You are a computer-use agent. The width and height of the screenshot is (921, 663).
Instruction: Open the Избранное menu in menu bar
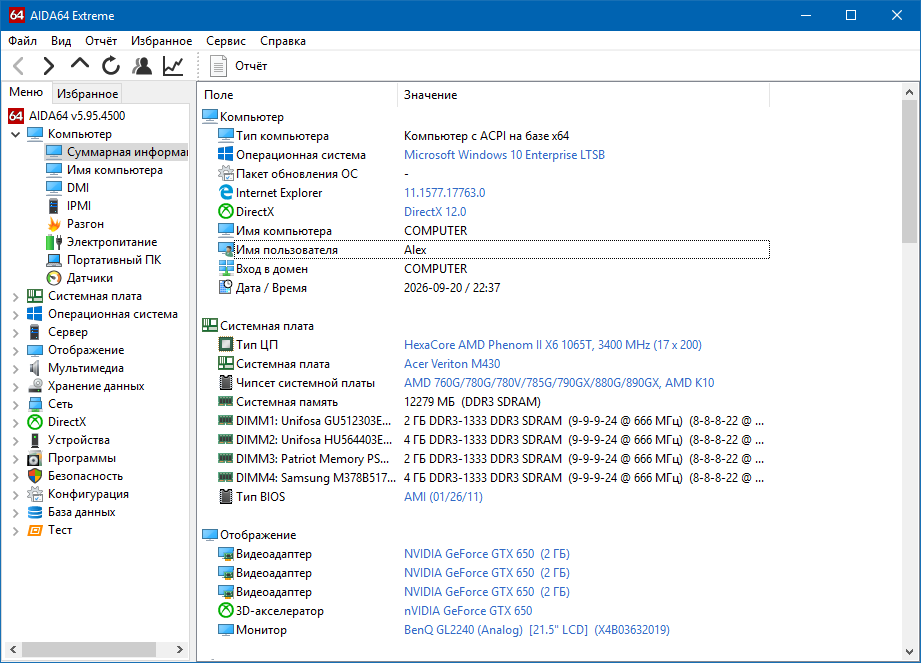click(x=162, y=41)
